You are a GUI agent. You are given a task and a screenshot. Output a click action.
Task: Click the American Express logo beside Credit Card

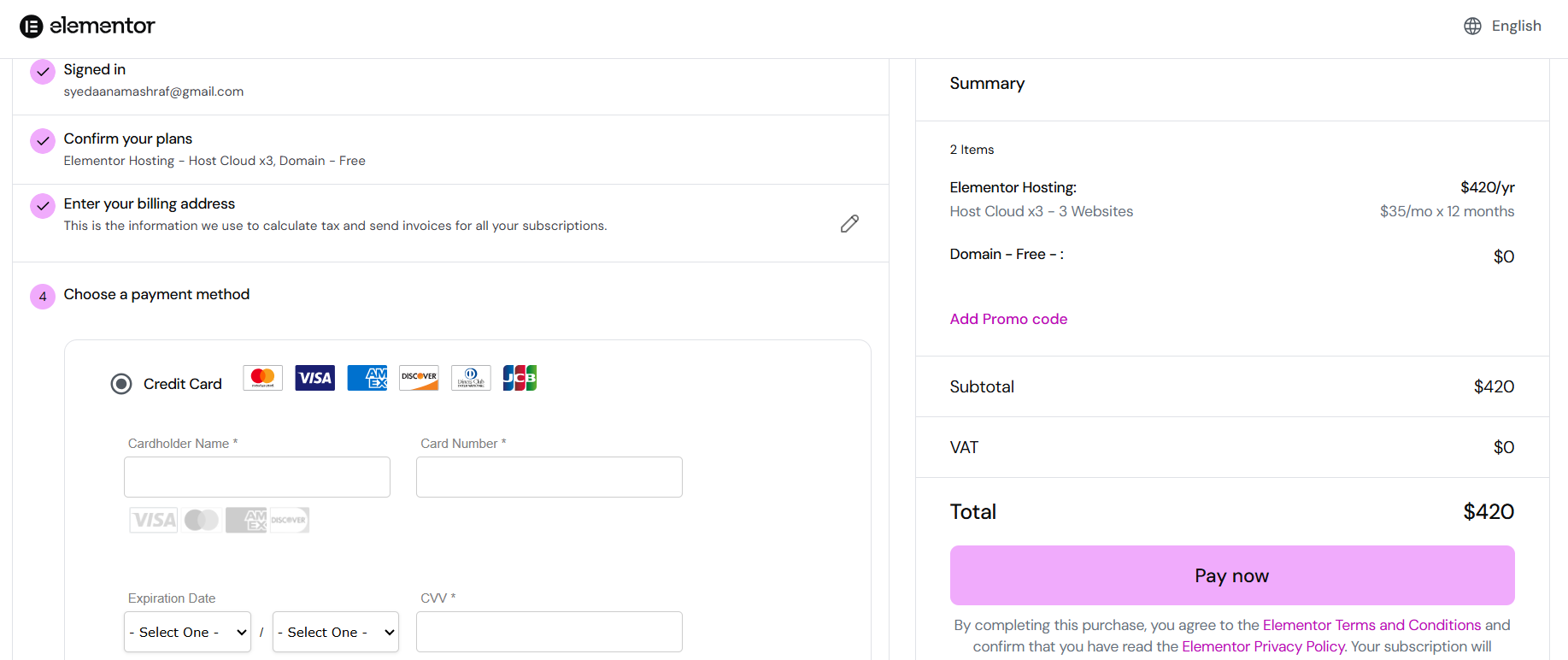click(367, 378)
